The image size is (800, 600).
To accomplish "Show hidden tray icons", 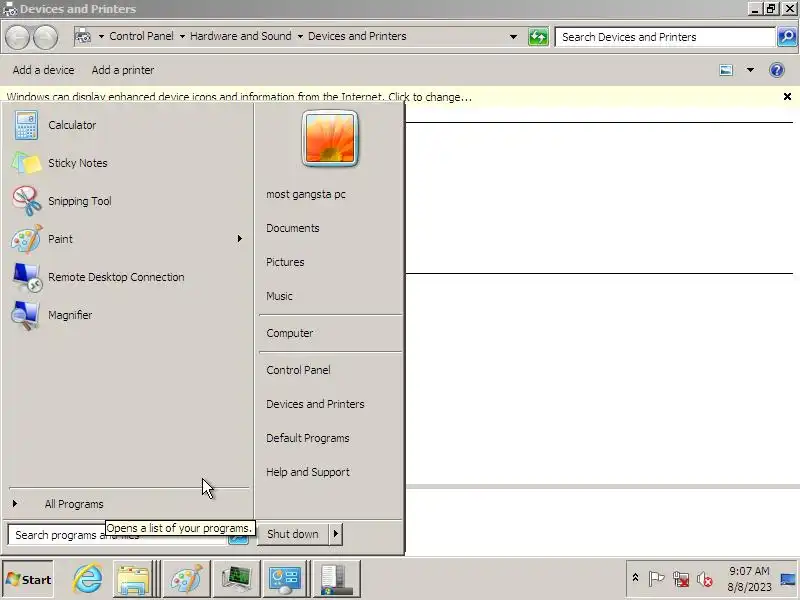I will point(635,578).
